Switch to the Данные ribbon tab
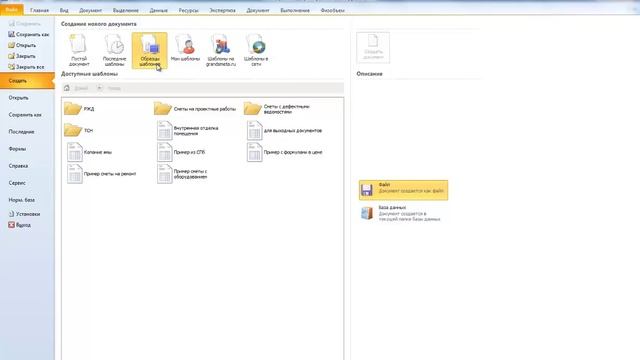Image resolution: width=640 pixels, height=360 pixels. 158,10
